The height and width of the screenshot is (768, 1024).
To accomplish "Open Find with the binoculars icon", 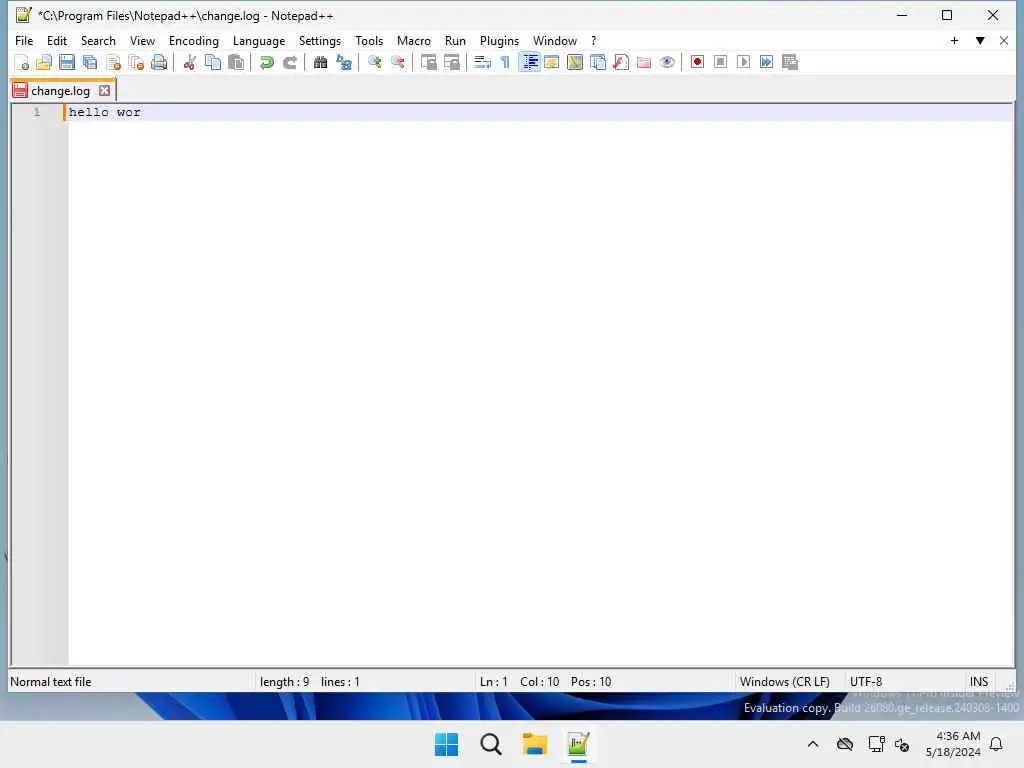I will coord(320,63).
